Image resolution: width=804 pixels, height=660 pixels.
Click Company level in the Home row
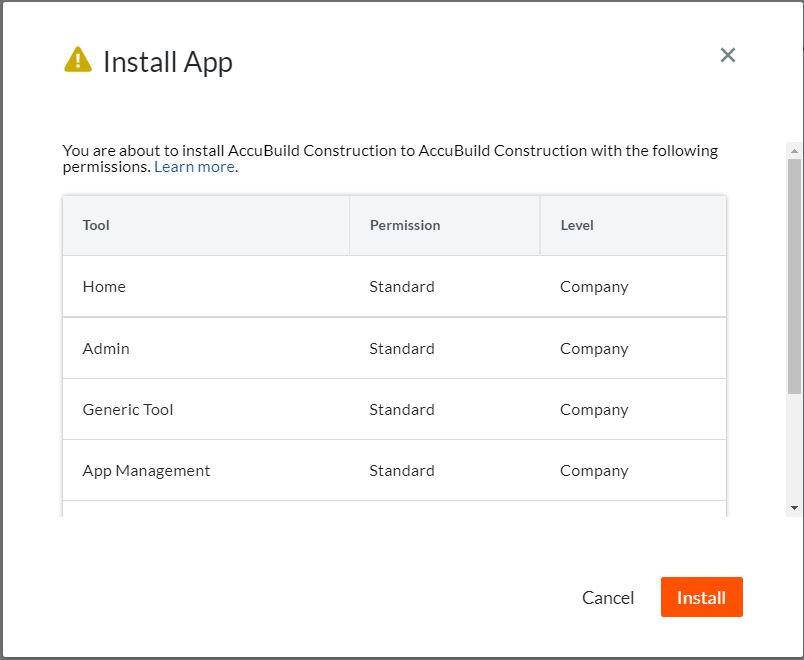click(594, 287)
